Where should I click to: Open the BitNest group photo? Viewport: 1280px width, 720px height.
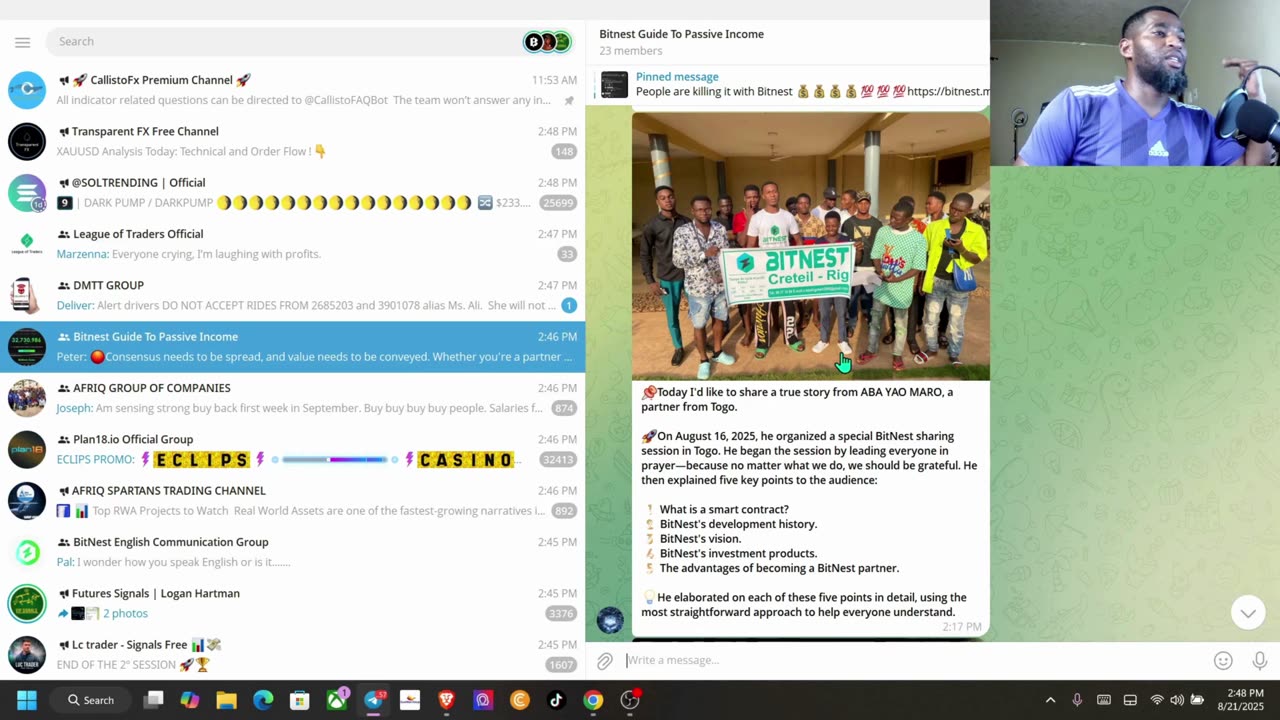coord(810,246)
